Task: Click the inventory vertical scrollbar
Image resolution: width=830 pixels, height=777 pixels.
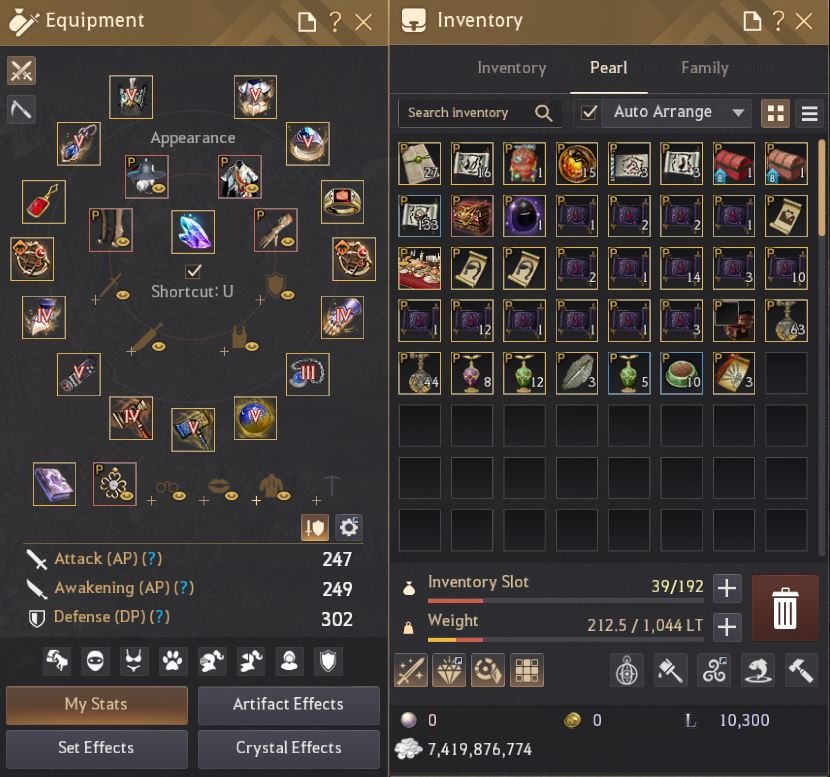Action: 821,188
